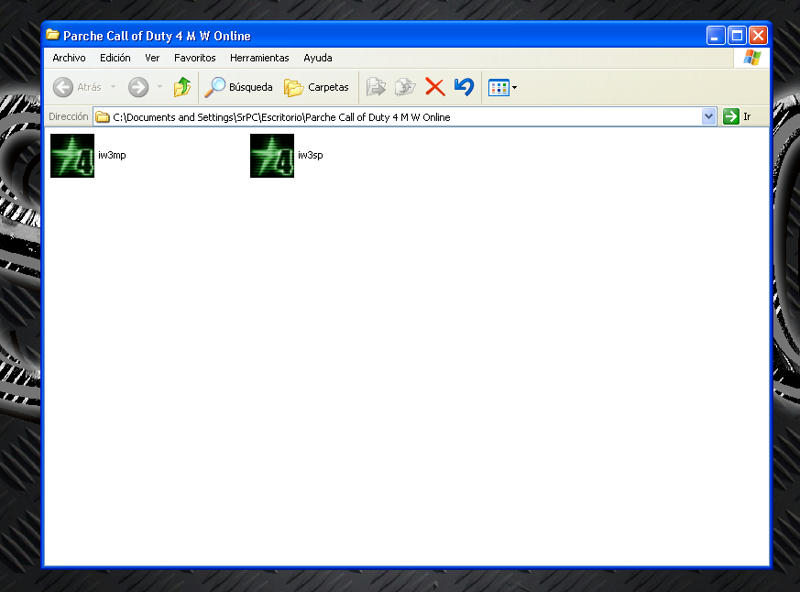The height and width of the screenshot is (592, 800).
Task: Open the Ver menu
Action: point(152,58)
